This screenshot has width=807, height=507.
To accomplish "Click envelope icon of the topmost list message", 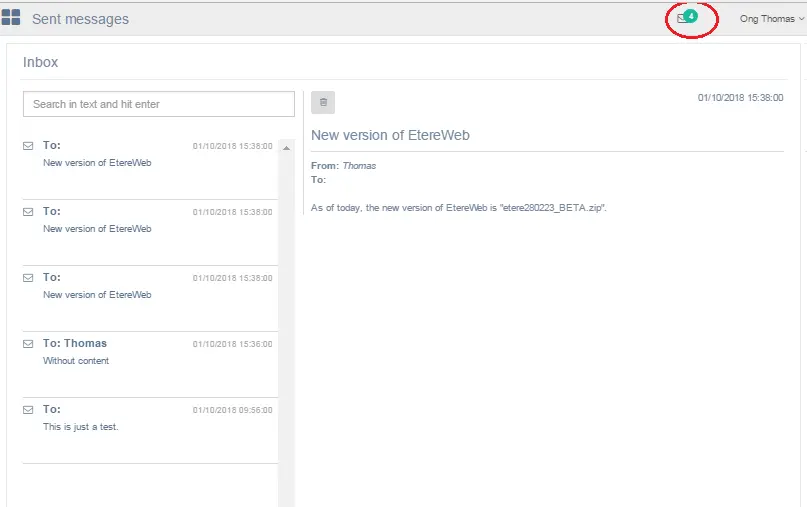I will pos(28,146).
